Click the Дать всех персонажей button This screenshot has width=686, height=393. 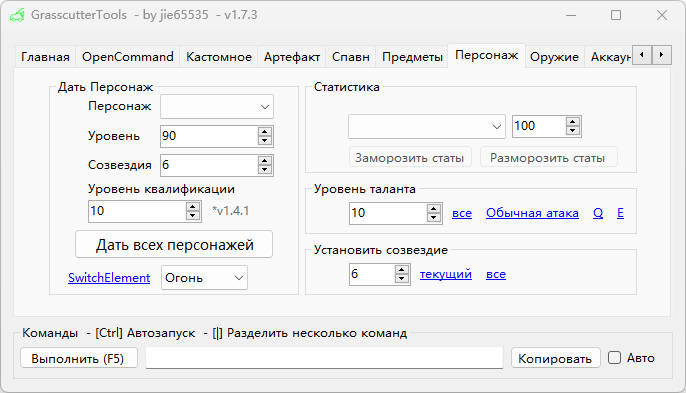point(174,244)
